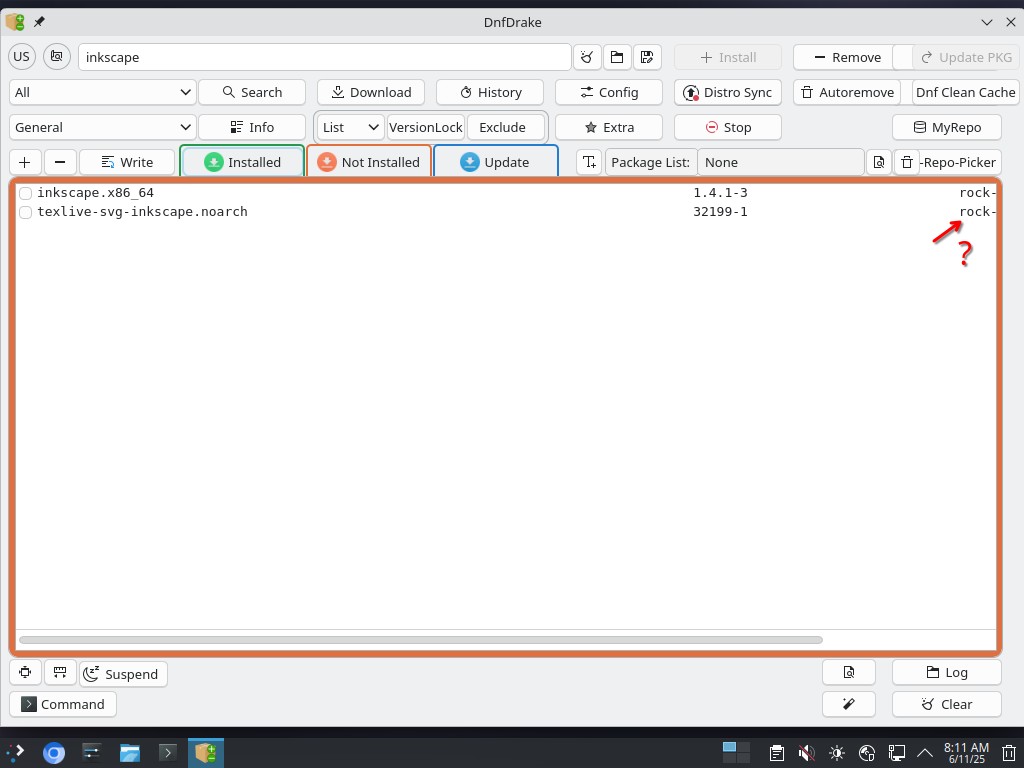Switch to the Installed tab
This screenshot has height=768, width=1024.
(242, 162)
